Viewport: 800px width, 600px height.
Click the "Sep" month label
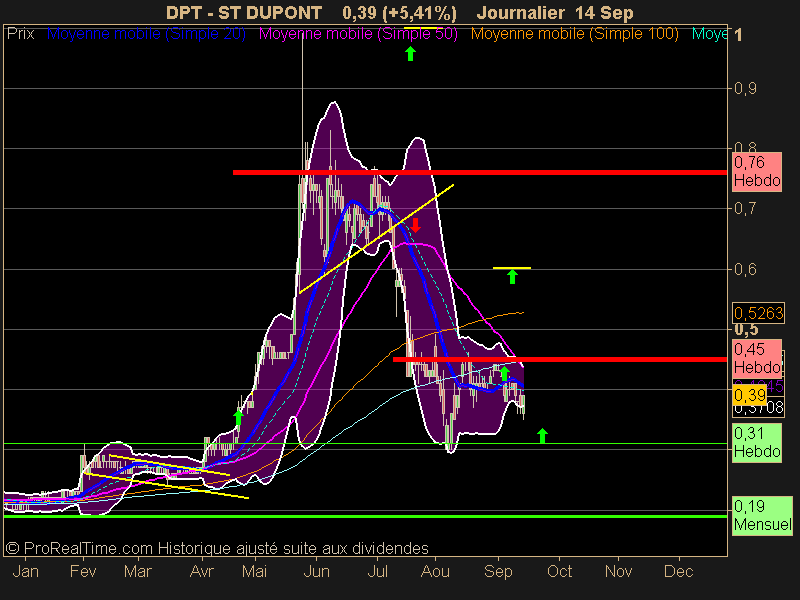(x=498, y=571)
